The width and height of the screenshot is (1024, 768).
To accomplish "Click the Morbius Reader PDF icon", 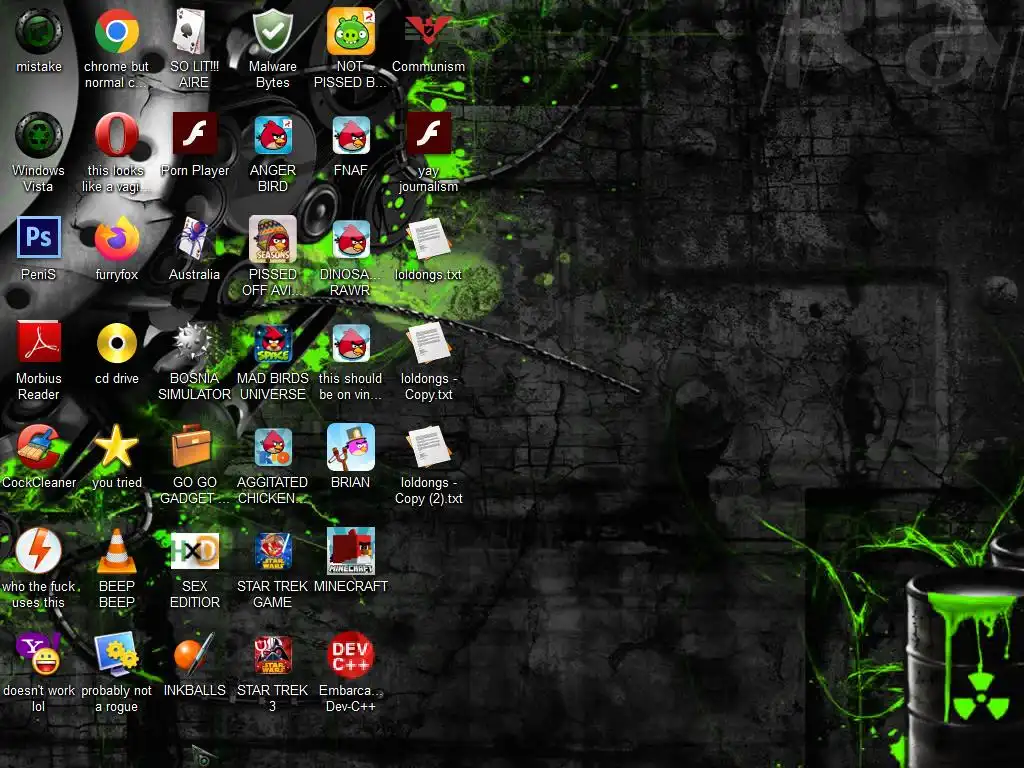I will pos(39,342).
